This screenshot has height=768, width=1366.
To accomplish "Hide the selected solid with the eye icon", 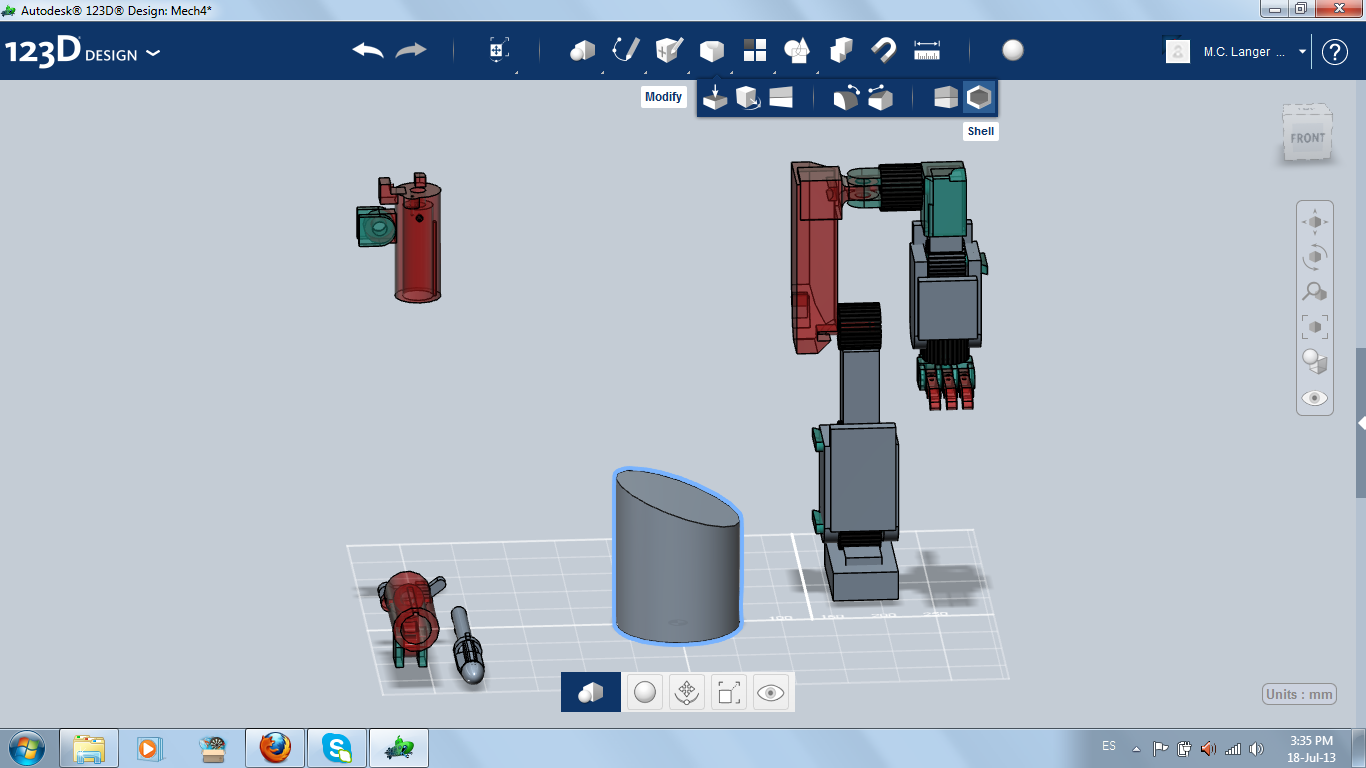I will coord(771,691).
